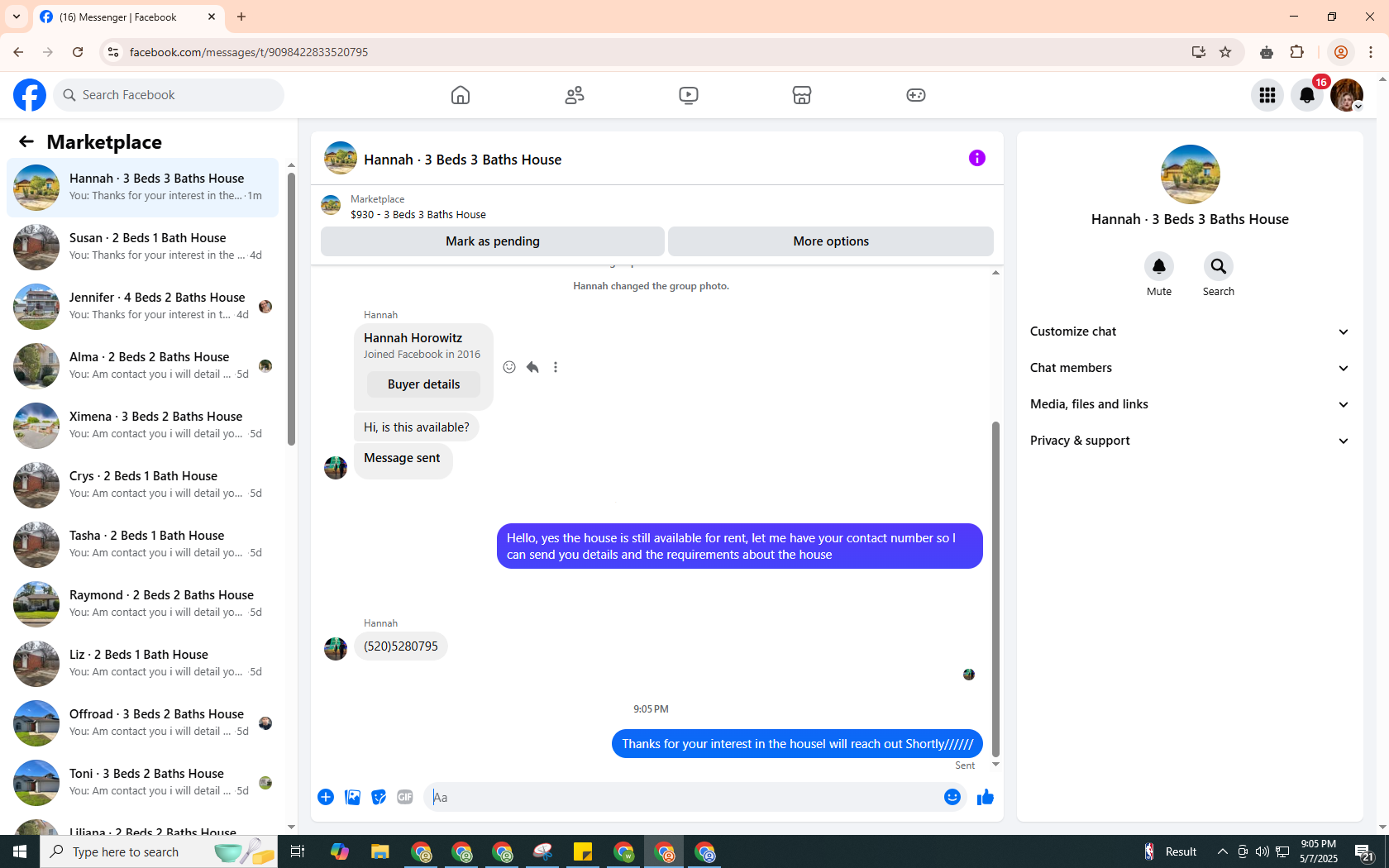Open Windows notification center
Image resolution: width=1389 pixels, height=868 pixels.
(1364, 851)
